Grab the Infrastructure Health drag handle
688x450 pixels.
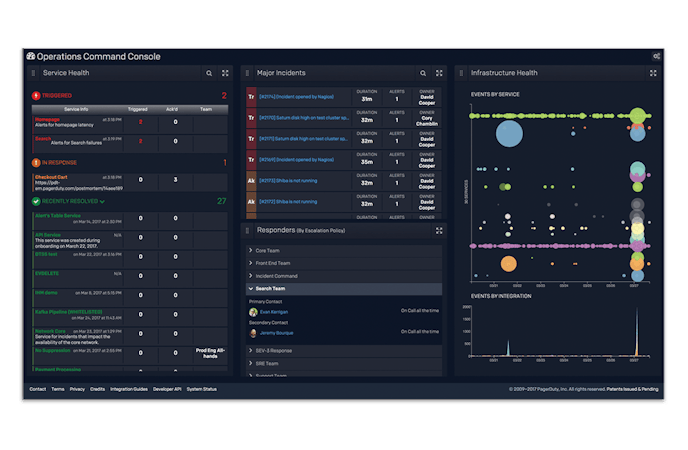point(461,73)
